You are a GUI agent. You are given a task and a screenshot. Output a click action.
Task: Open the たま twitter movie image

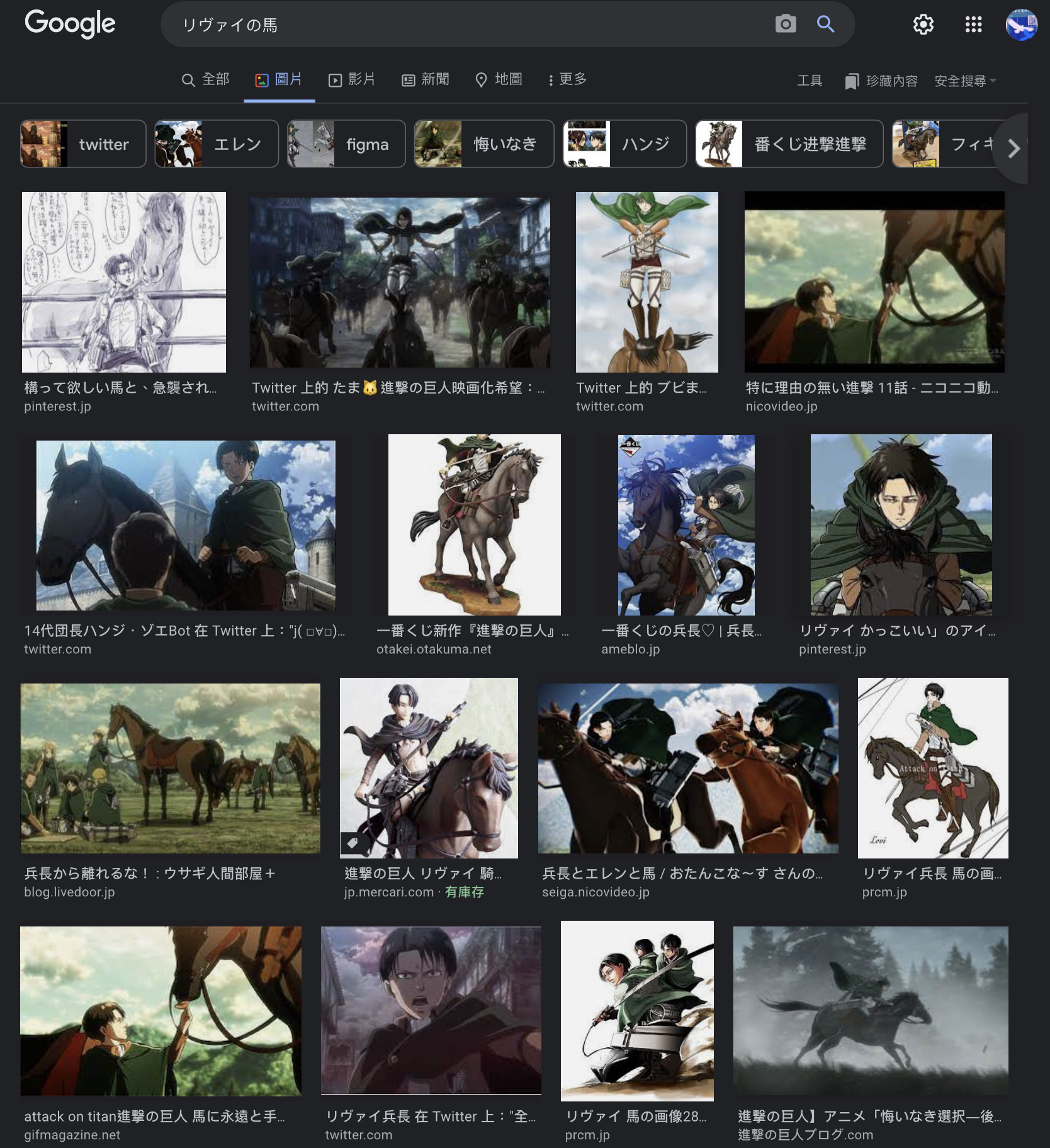[x=400, y=282]
